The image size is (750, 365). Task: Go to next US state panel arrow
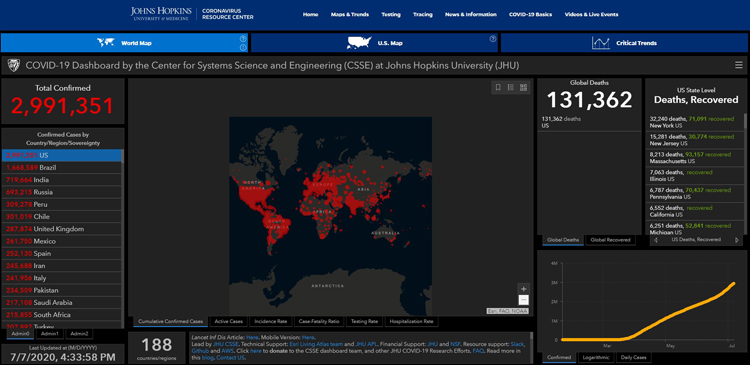click(737, 240)
